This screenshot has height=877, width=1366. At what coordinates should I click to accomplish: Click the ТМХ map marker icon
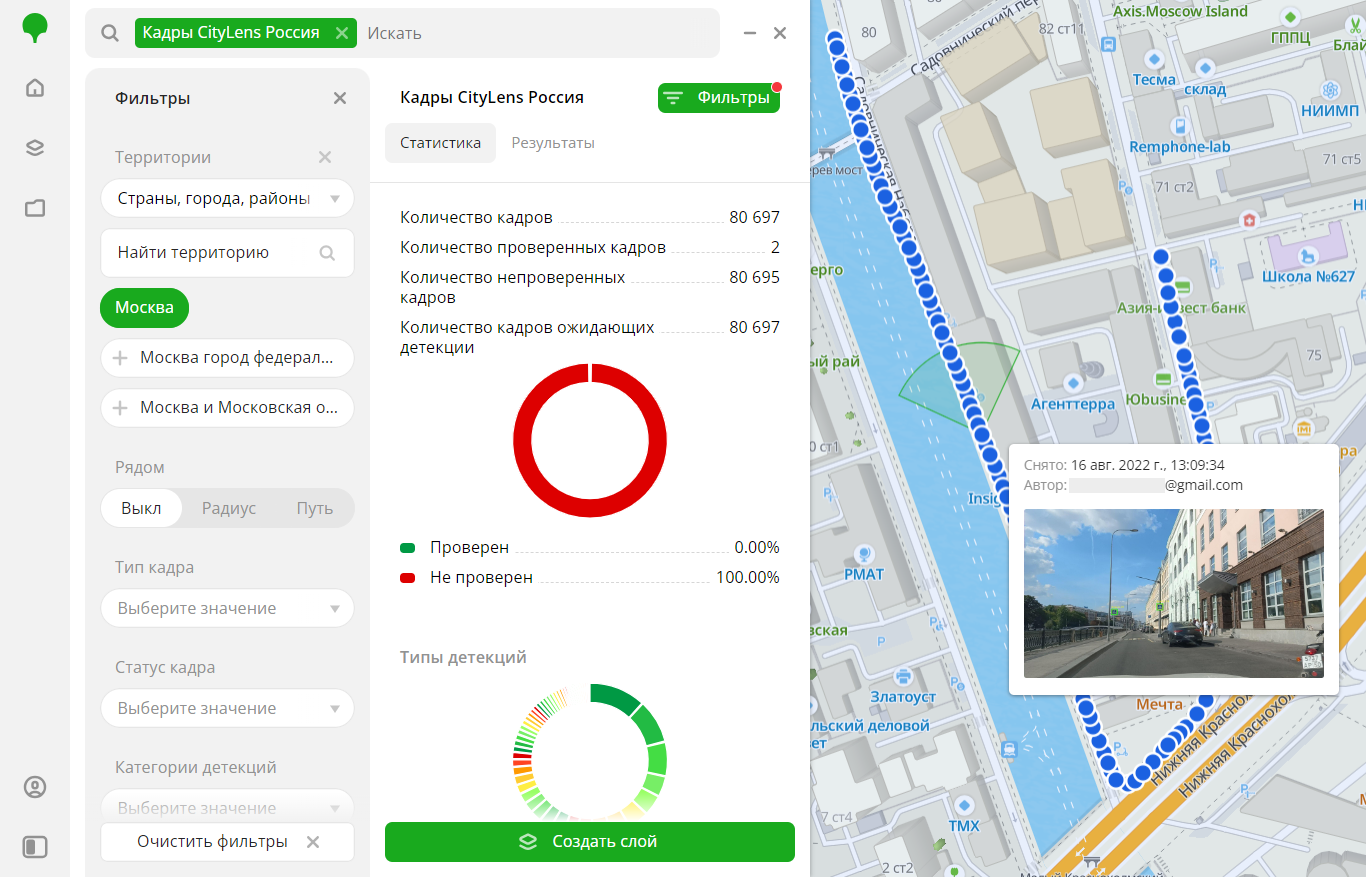click(x=964, y=805)
